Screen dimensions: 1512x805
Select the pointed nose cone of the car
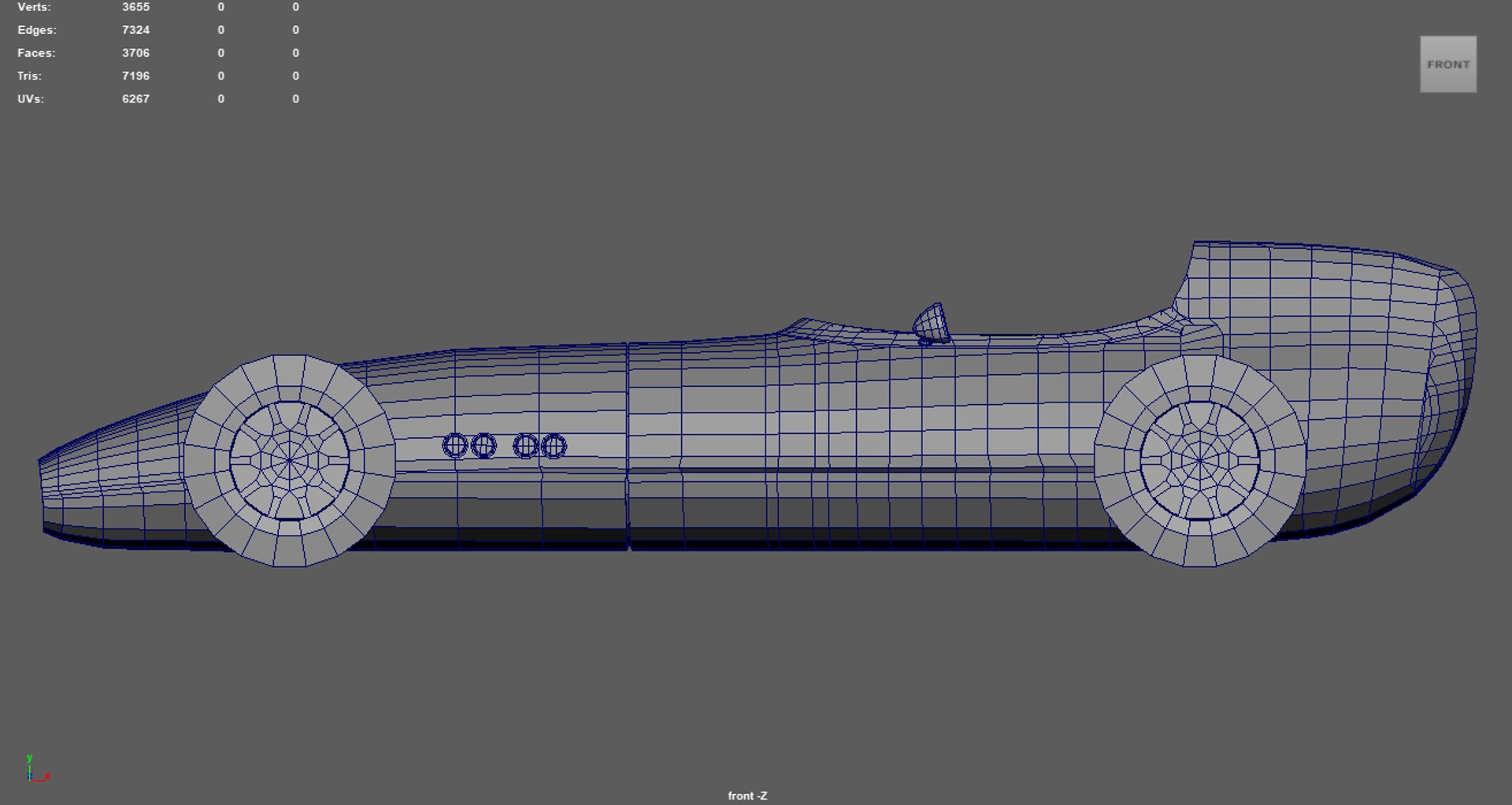pos(110,473)
